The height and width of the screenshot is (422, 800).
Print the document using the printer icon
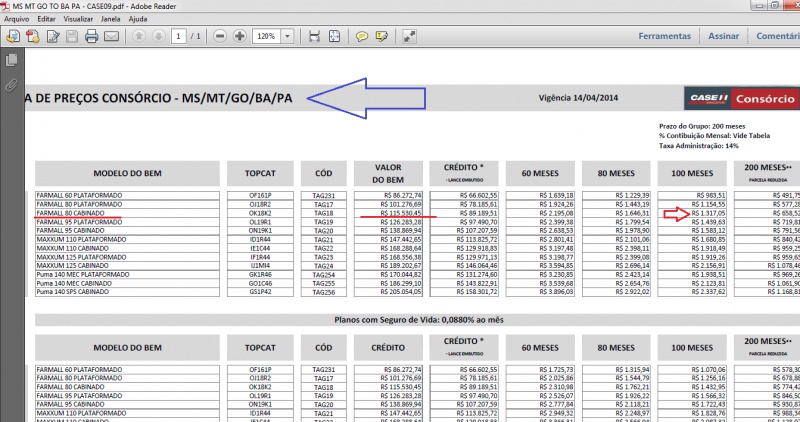coord(91,36)
